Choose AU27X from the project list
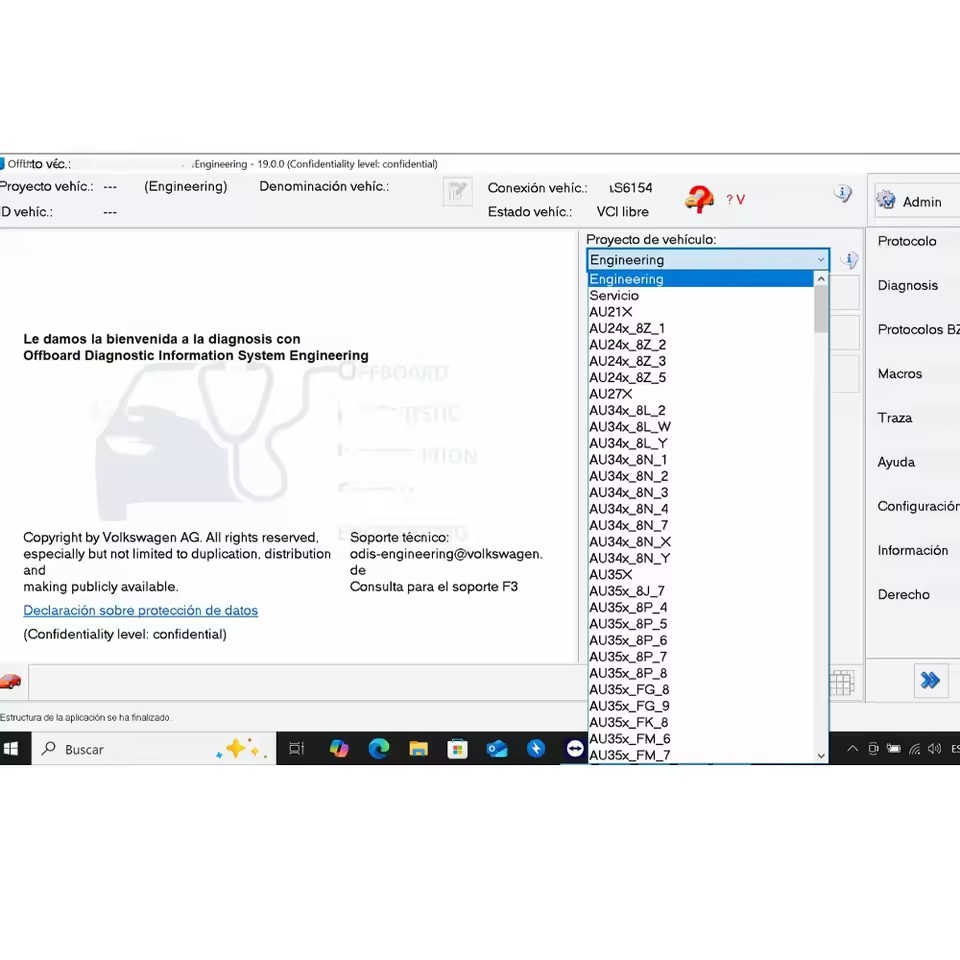 tap(700, 394)
